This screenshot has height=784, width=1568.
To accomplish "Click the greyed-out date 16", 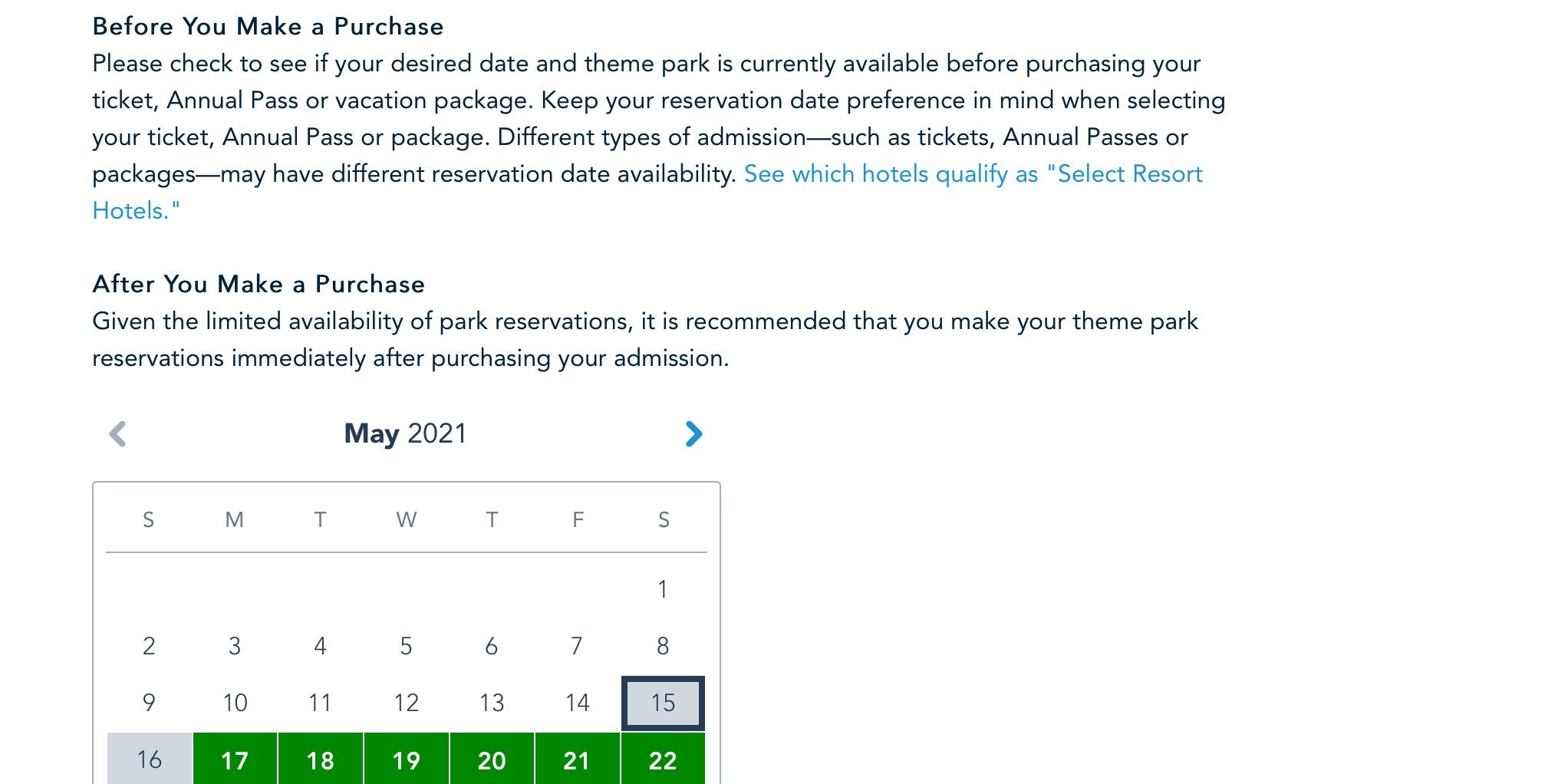I will pyautogui.click(x=149, y=759).
